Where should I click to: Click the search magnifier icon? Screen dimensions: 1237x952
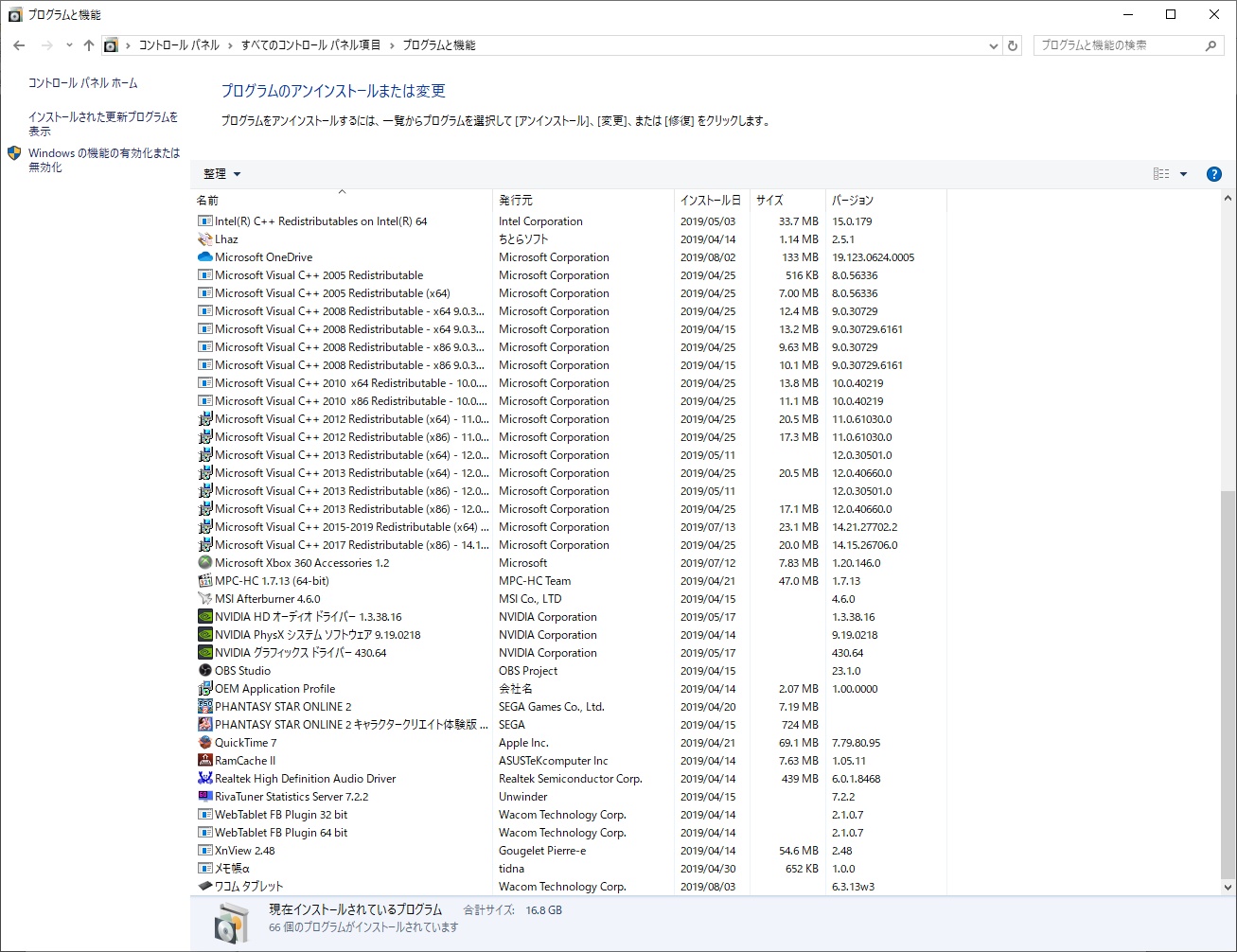1210,45
